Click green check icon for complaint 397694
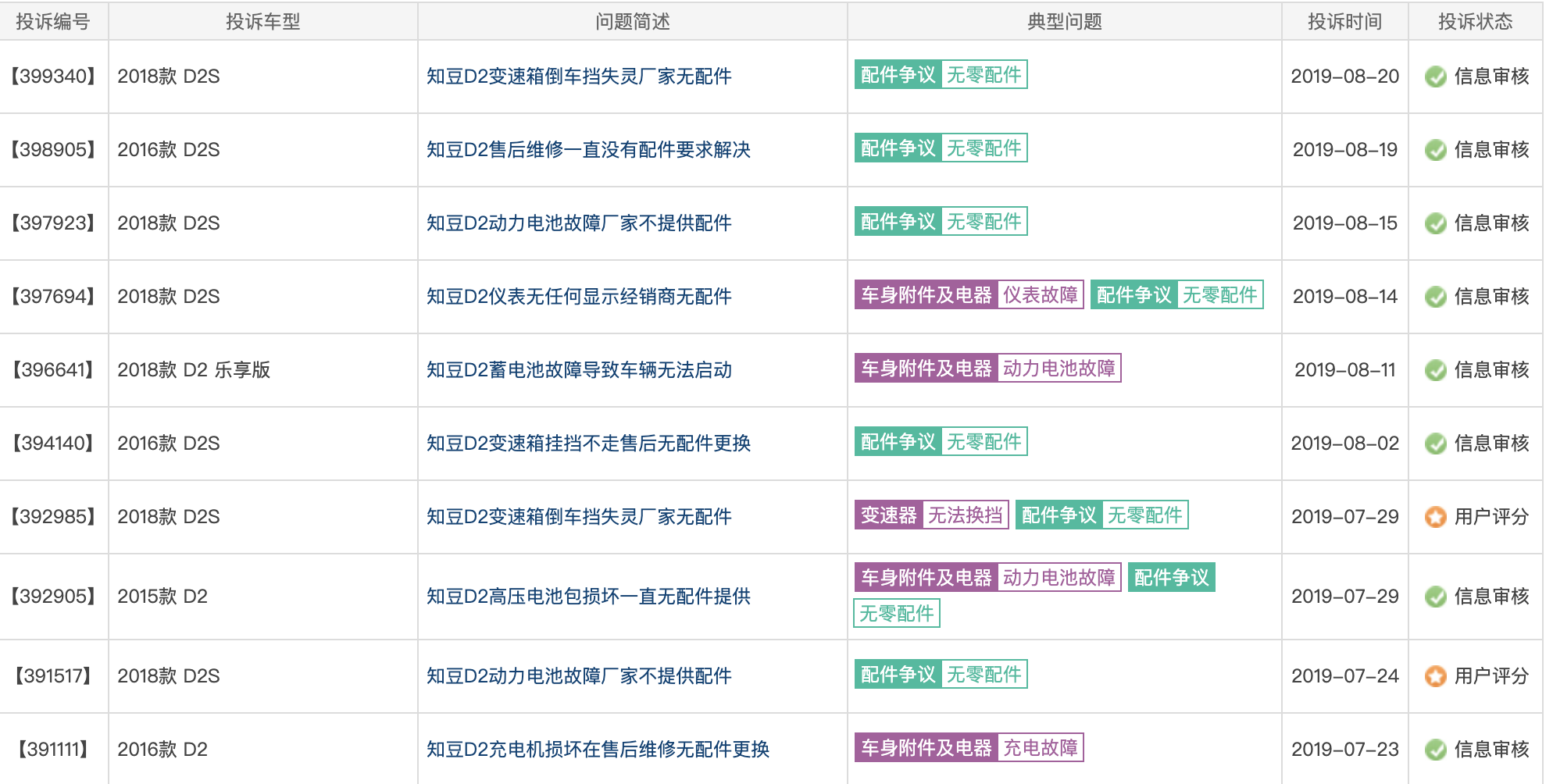The image size is (1553, 784). (1435, 297)
